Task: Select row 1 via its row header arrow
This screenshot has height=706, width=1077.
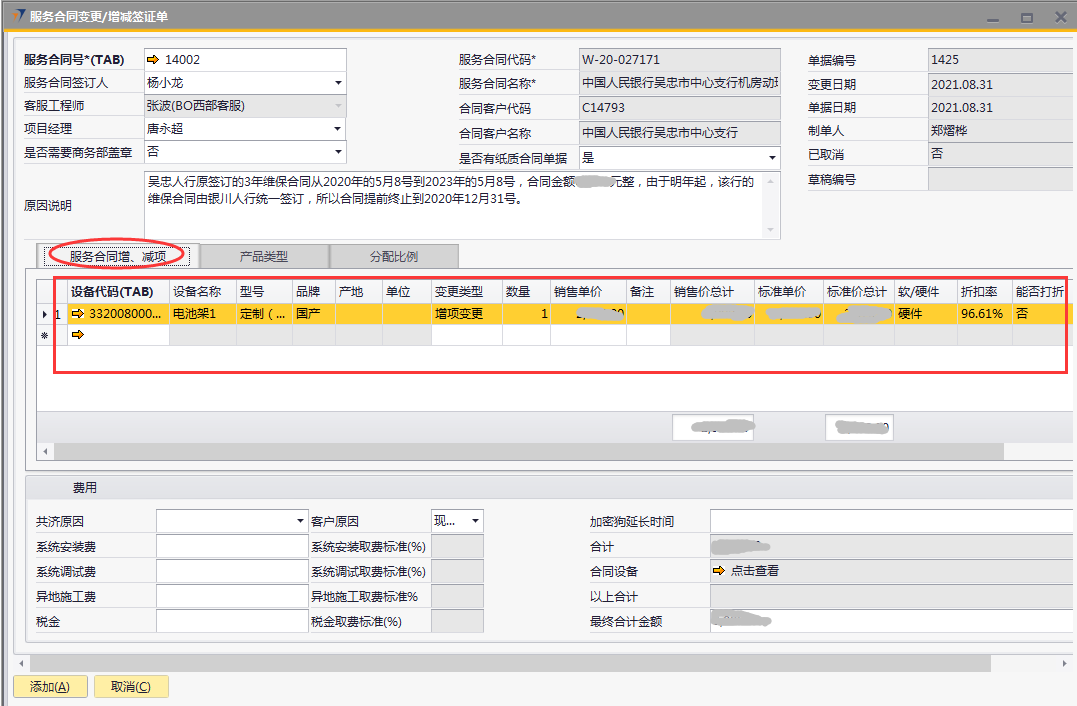Action: click(44, 314)
